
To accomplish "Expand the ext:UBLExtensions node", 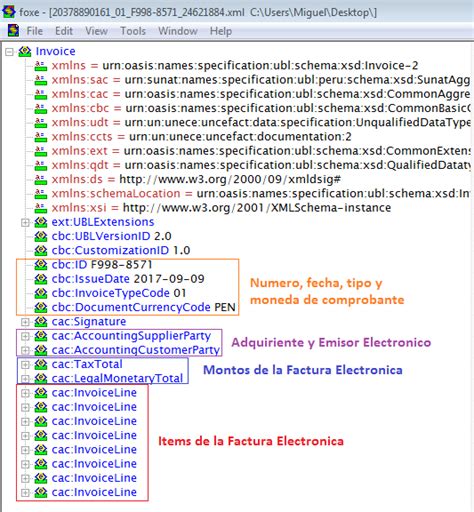I will pyautogui.click(x=25, y=222).
